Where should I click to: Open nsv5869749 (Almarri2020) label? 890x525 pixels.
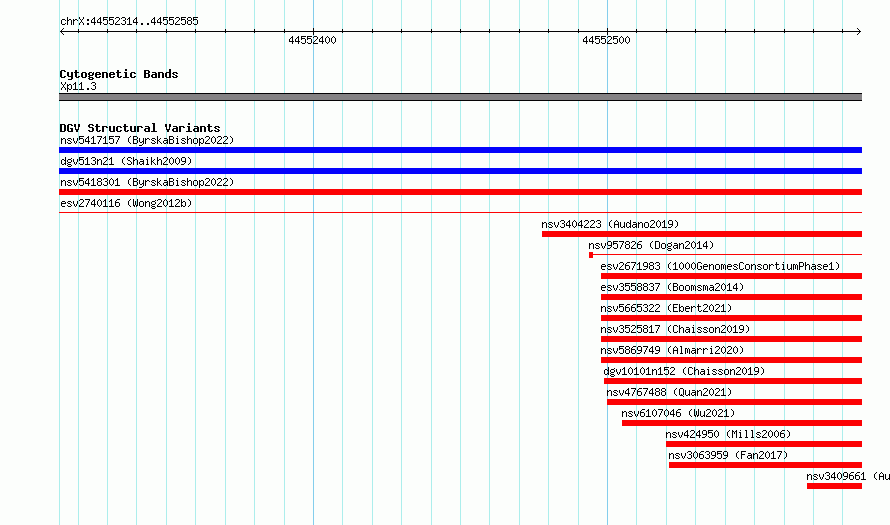point(672,350)
